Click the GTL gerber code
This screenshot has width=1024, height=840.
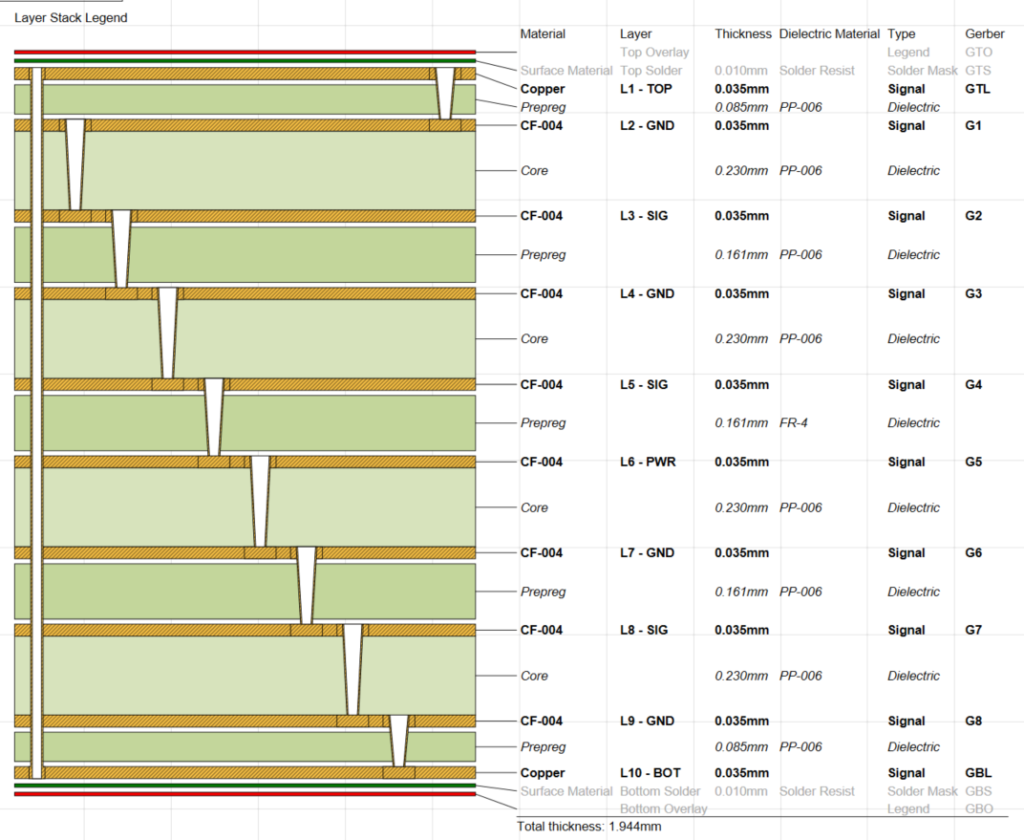[x=977, y=89]
